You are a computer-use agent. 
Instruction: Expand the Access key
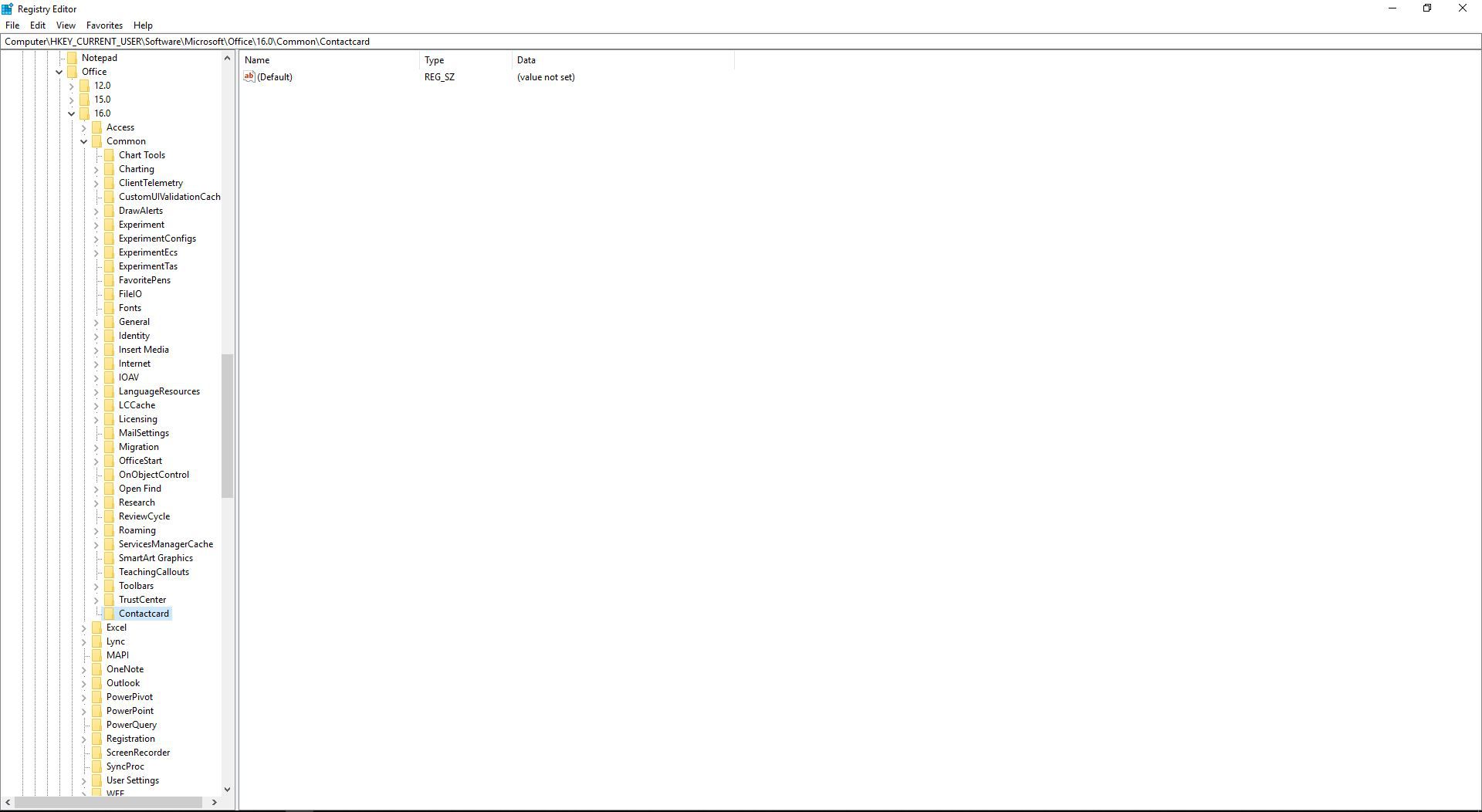(83, 127)
